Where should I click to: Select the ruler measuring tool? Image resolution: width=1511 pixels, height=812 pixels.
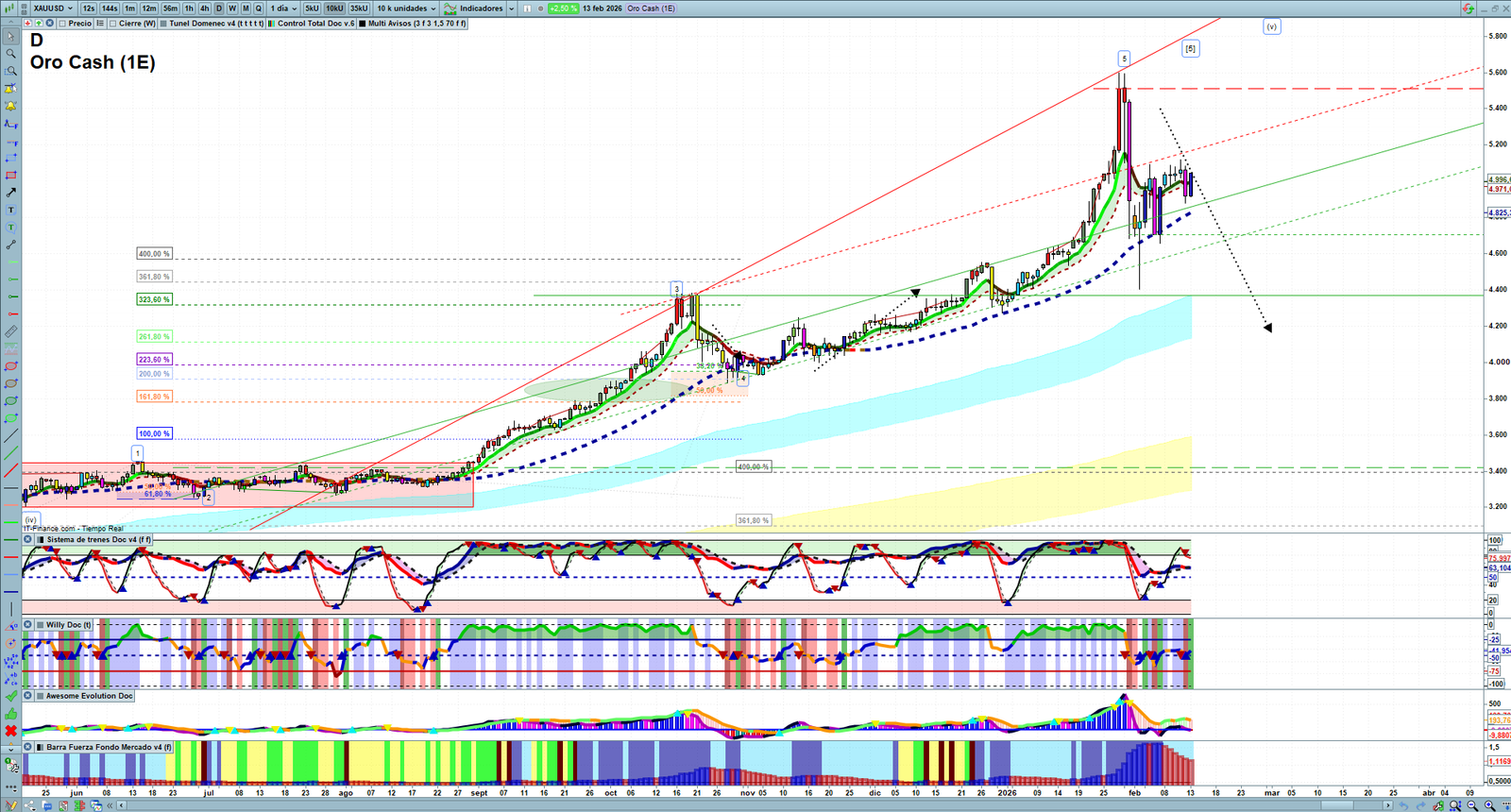10,331
